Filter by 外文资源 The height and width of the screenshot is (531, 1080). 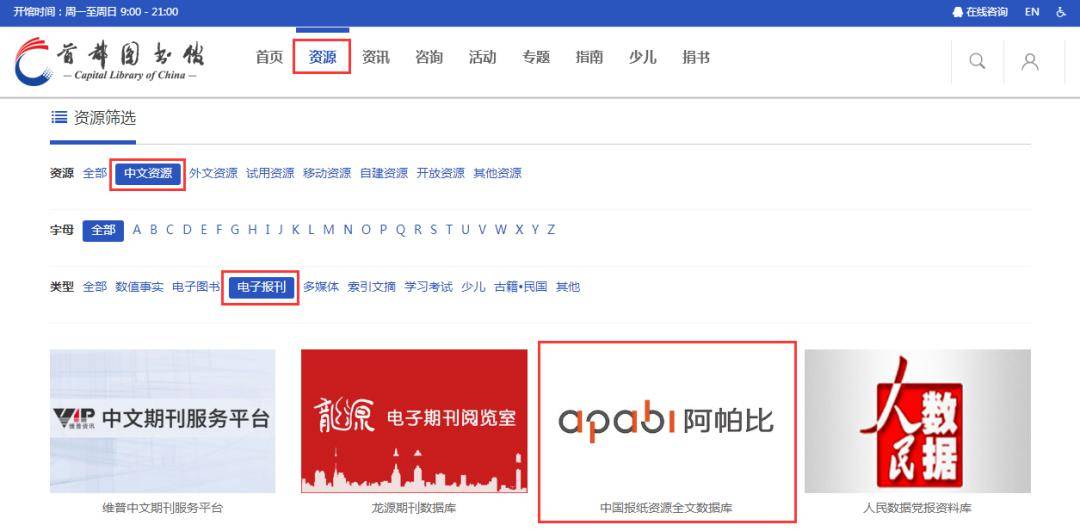[213, 173]
